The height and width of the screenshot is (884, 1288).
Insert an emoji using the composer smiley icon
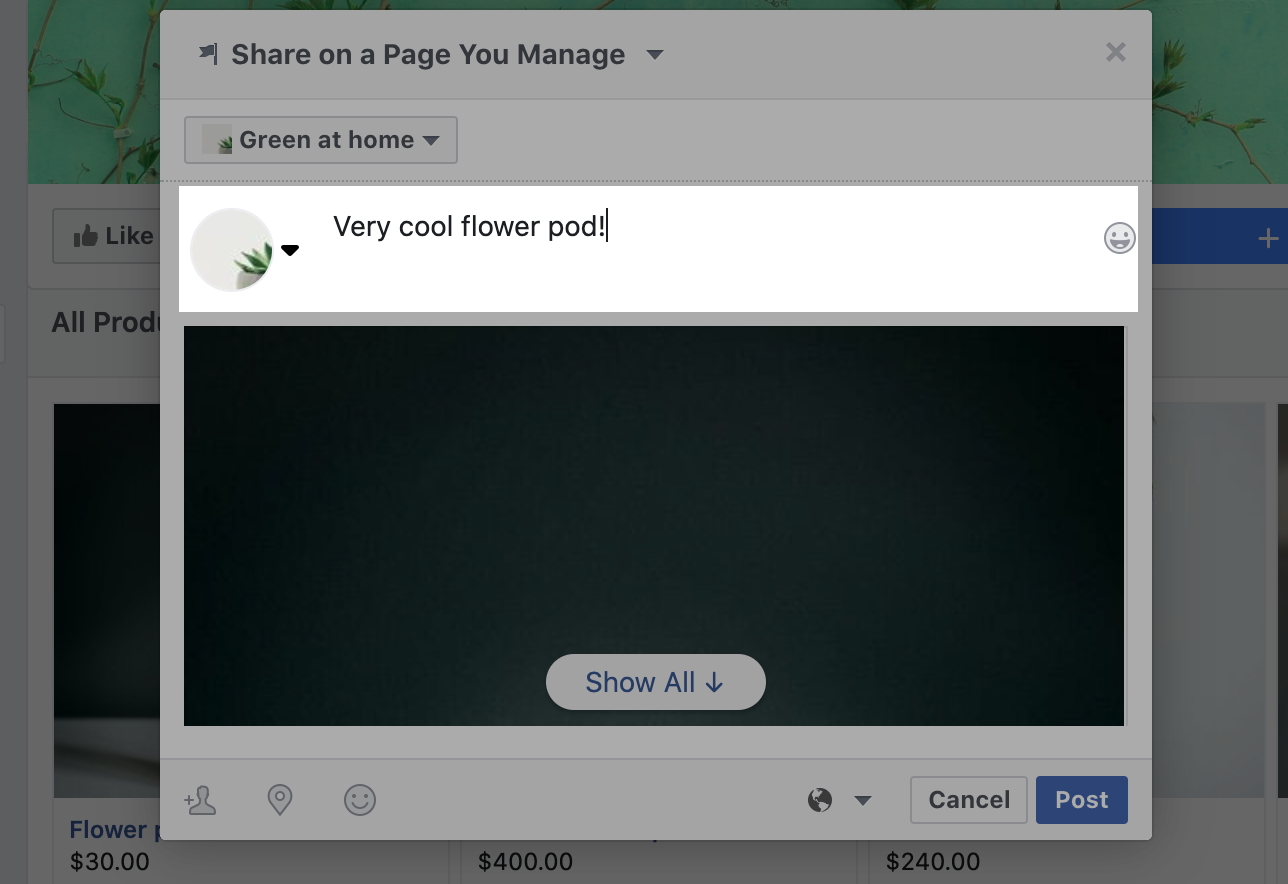1119,238
